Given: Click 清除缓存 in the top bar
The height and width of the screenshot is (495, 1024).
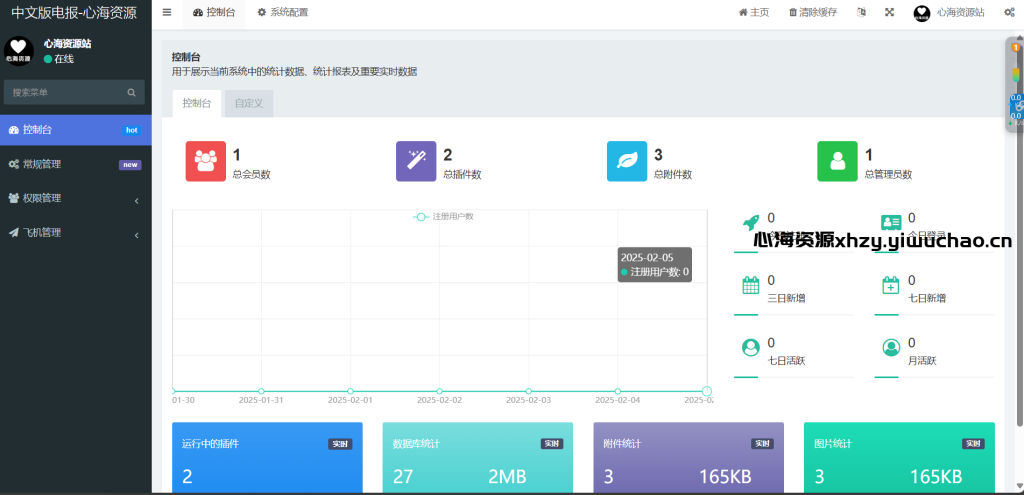Looking at the screenshot, I should point(813,12).
